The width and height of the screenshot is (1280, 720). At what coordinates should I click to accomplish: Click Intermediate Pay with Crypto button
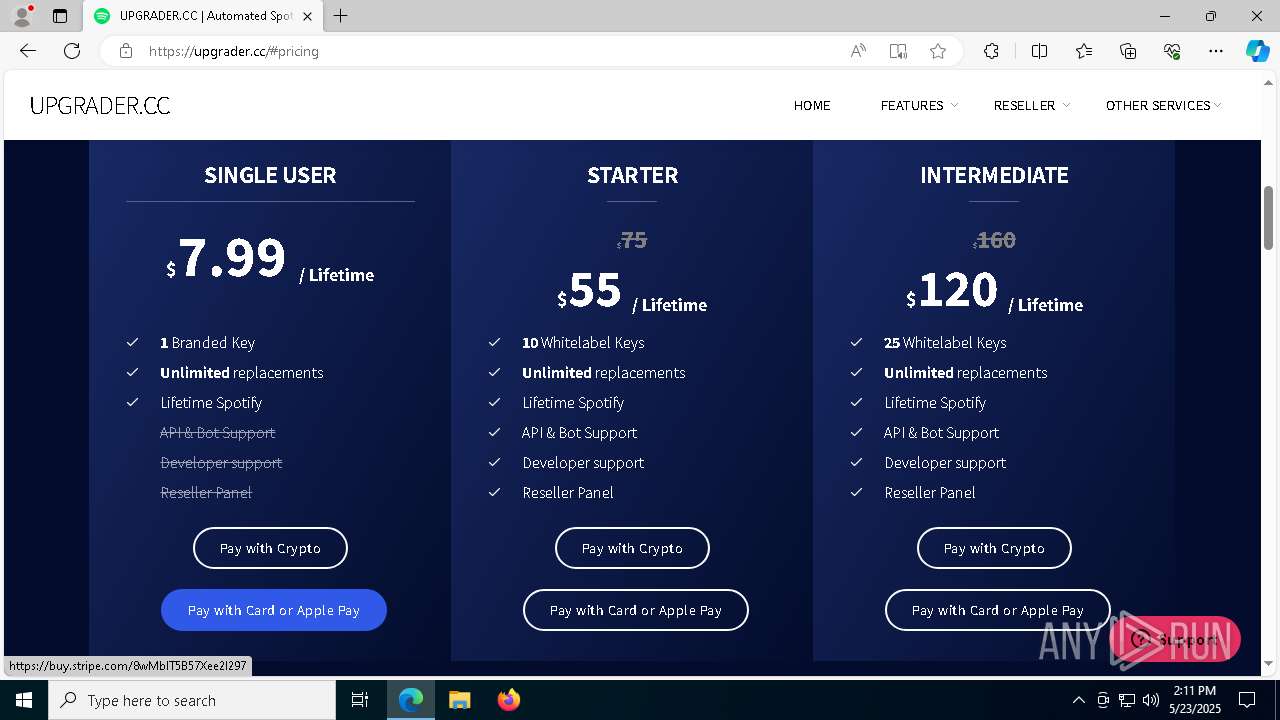point(994,548)
